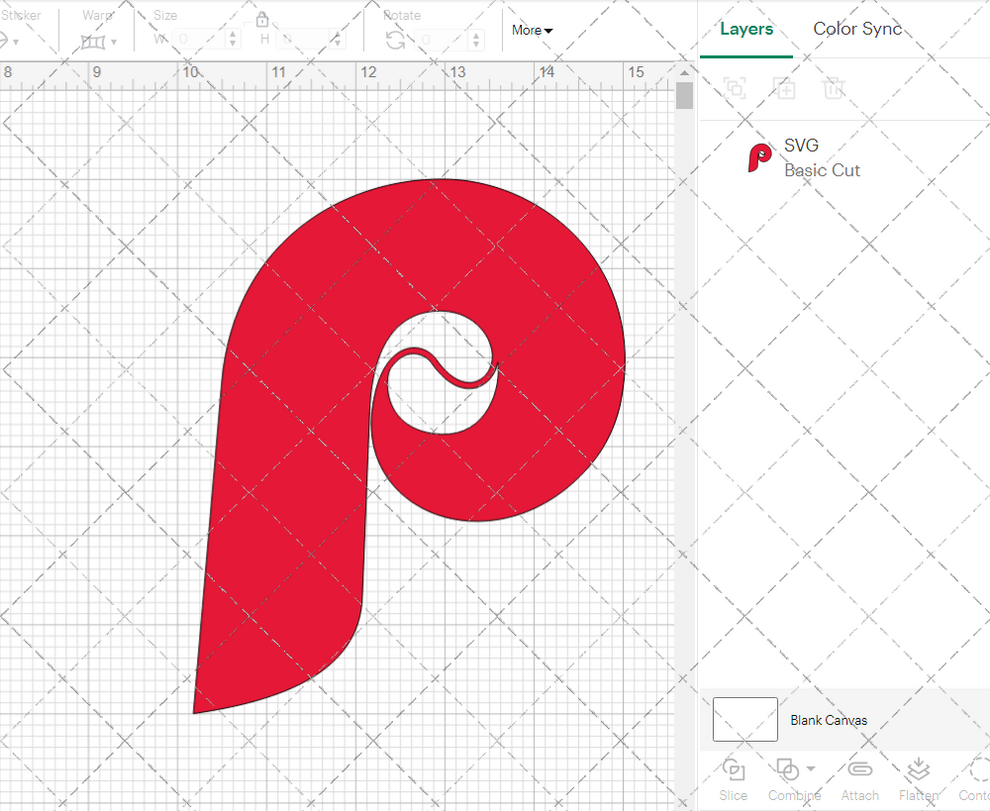Select the SVG Basic Cut layer
The height and width of the screenshot is (811, 990).
click(x=820, y=157)
